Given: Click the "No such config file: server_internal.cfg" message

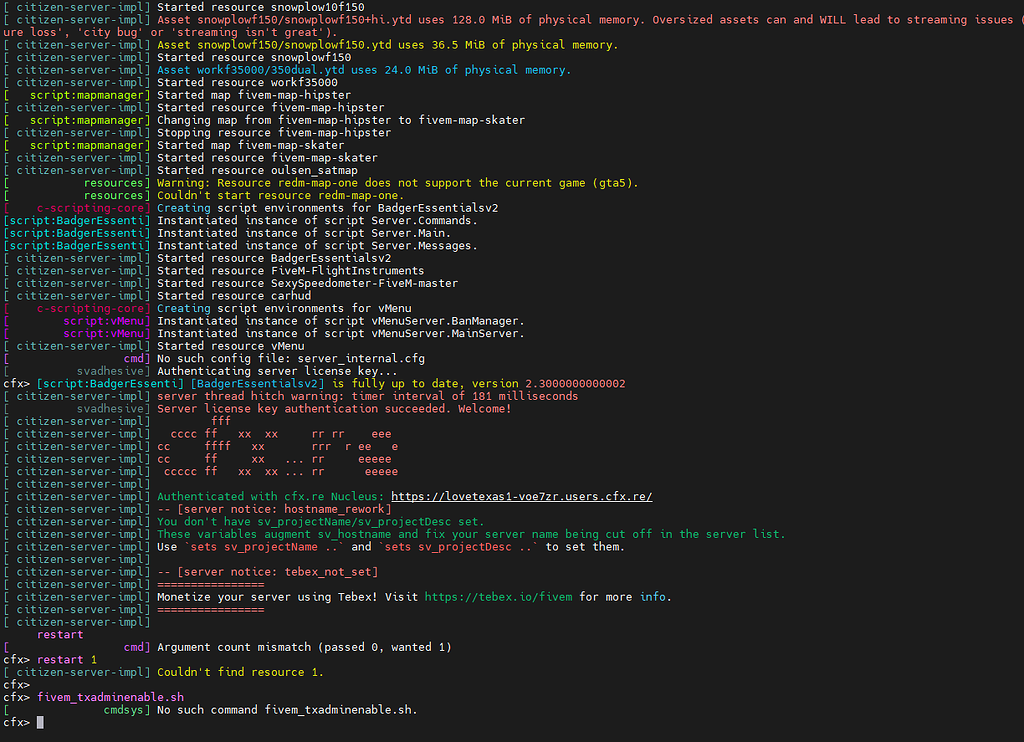Looking at the screenshot, I should 290,358.
